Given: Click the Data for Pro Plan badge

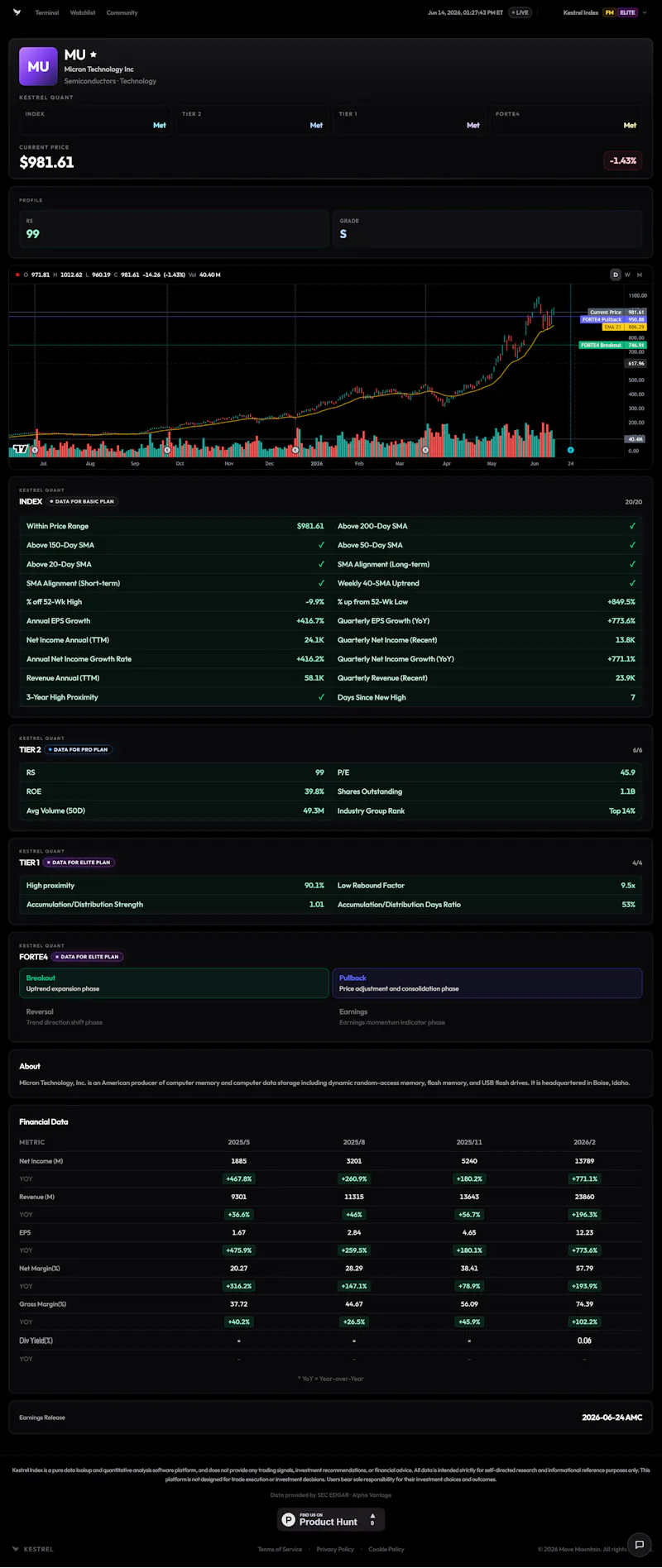Looking at the screenshot, I should pos(78,749).
